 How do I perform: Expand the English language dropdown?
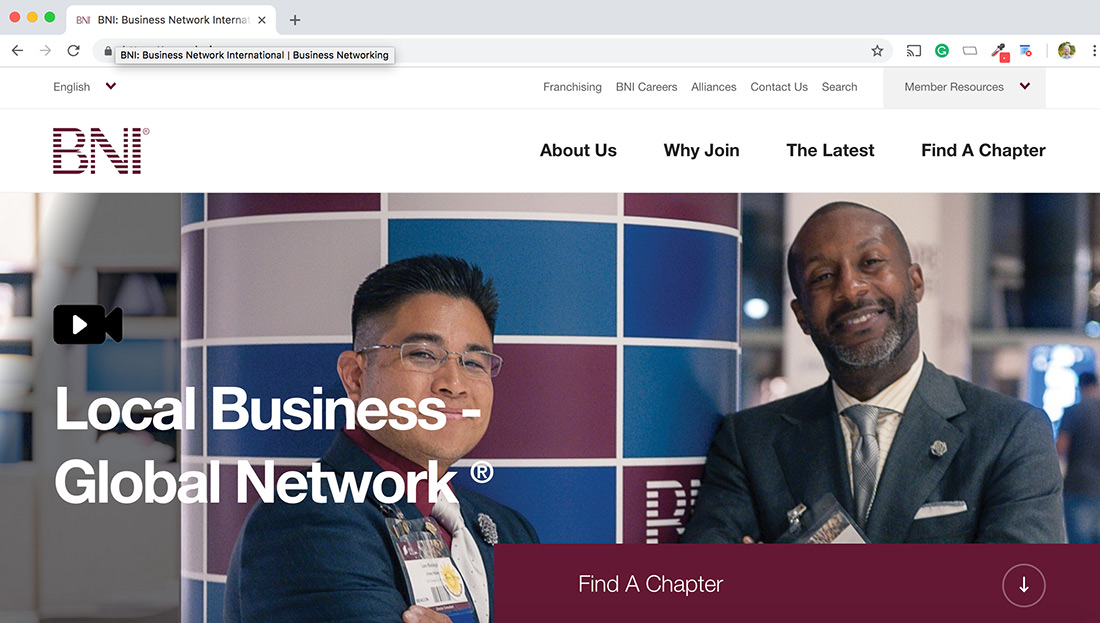point(84,87)
